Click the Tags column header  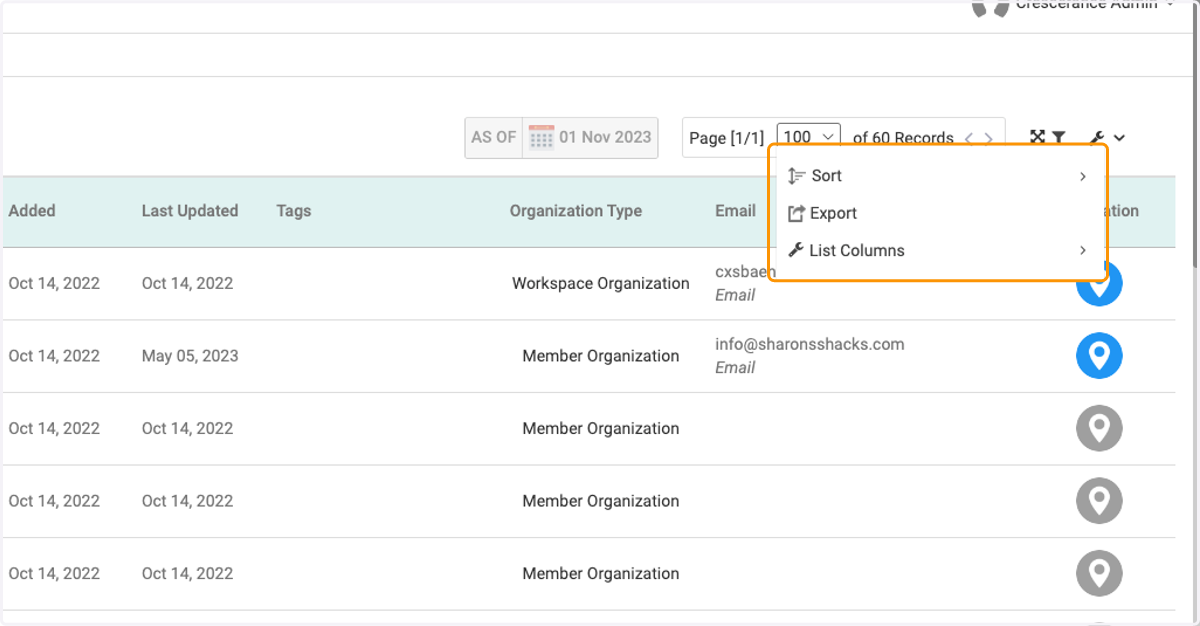pos(294,211)
